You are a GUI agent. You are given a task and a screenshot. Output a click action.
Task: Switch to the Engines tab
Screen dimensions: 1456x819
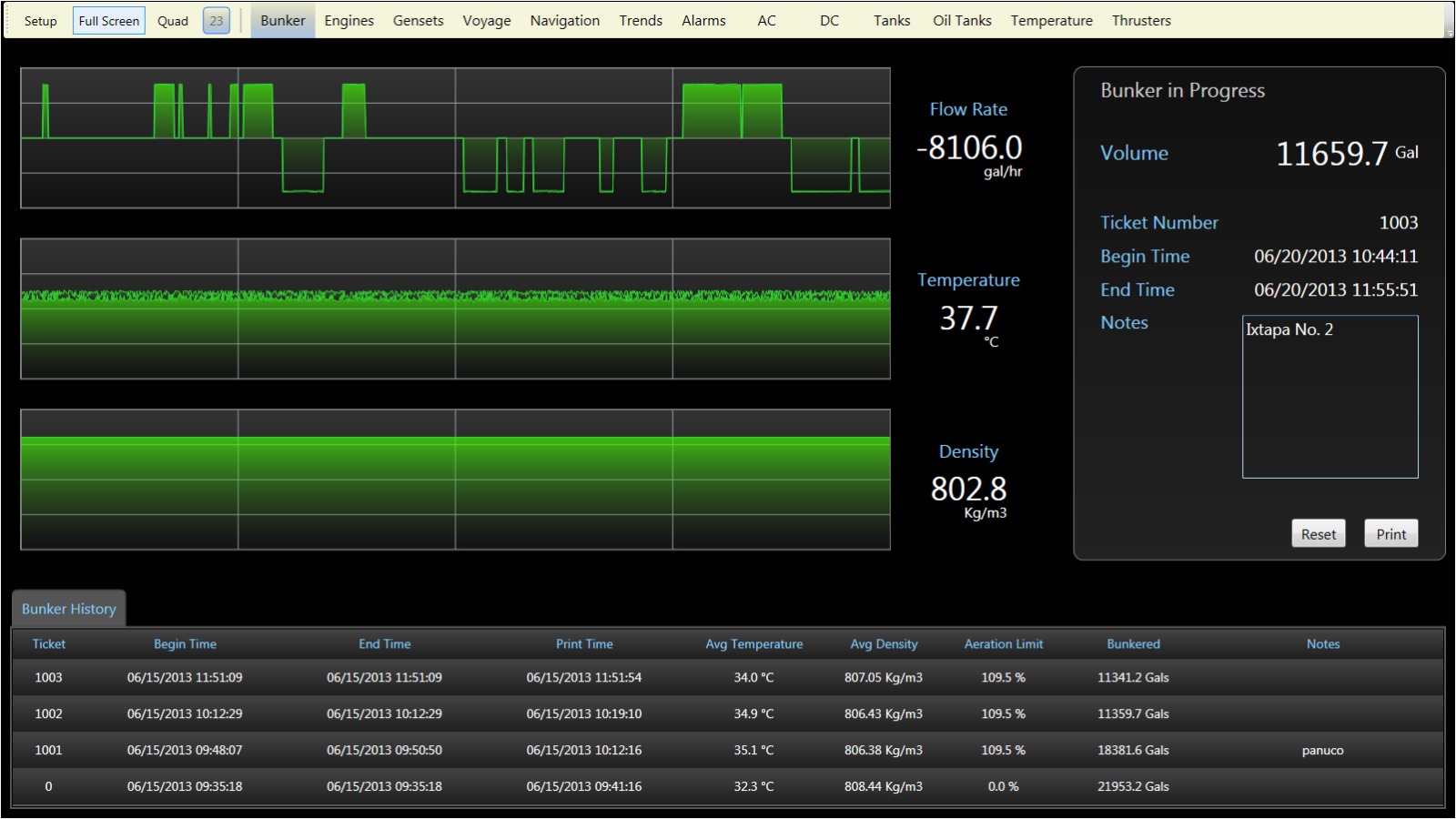[349, 21]
